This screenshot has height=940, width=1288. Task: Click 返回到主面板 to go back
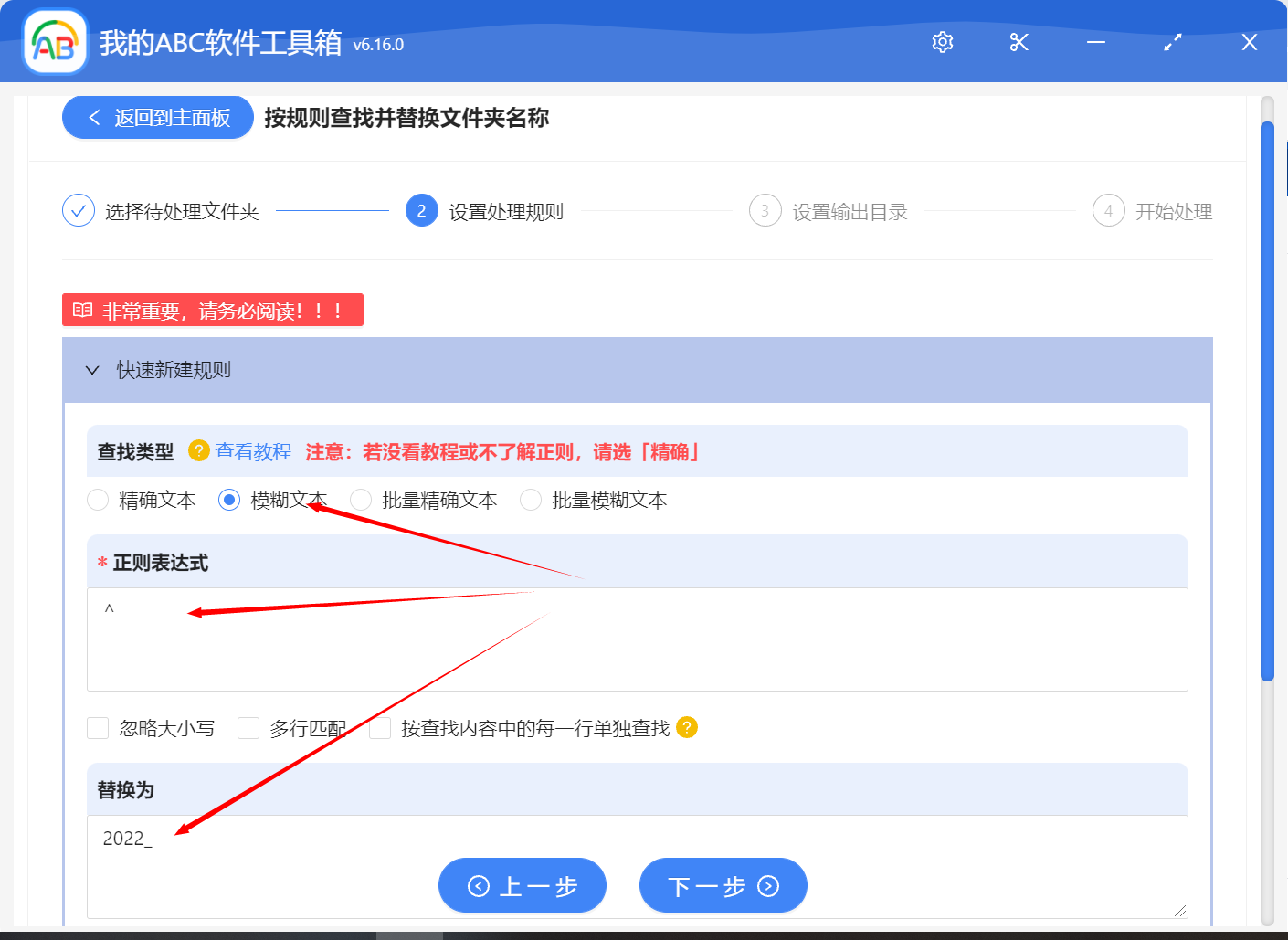157,117
